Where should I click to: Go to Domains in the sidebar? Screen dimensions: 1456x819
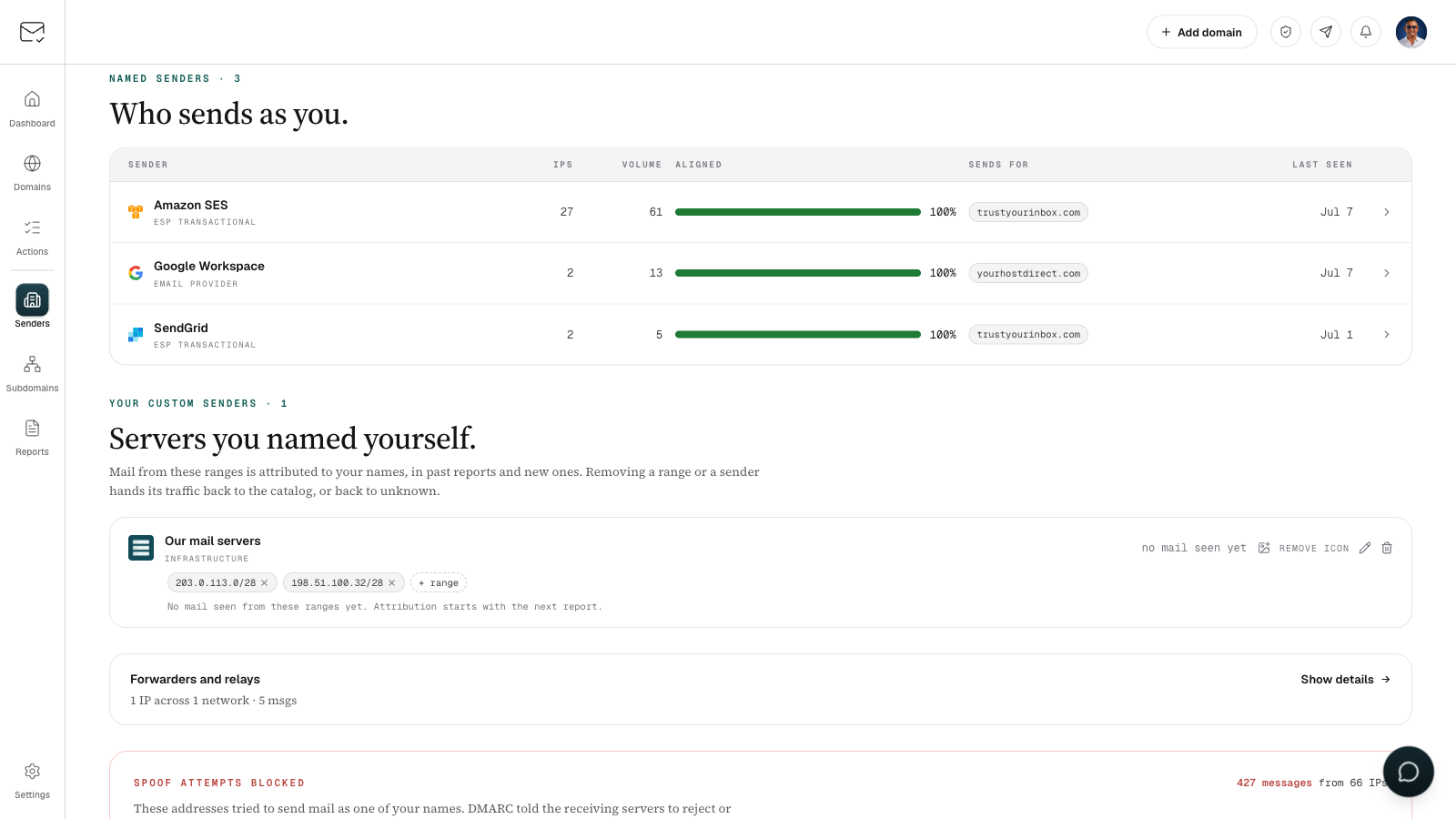click(x=32, y=173)
